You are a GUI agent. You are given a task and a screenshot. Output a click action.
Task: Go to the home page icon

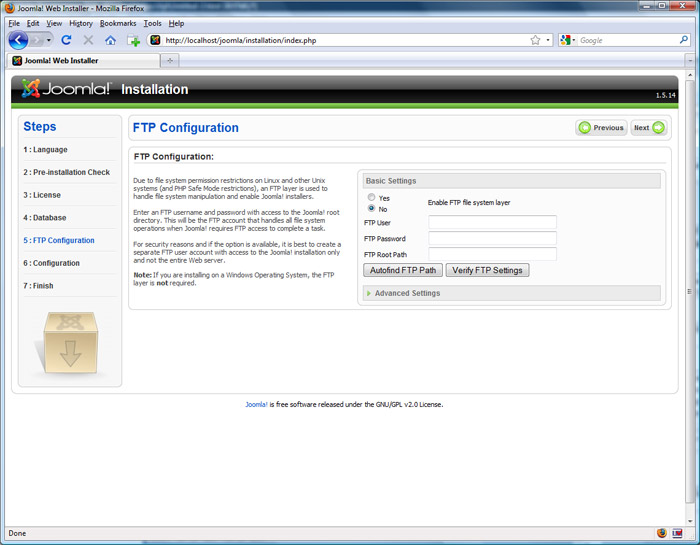pos(110,41)
